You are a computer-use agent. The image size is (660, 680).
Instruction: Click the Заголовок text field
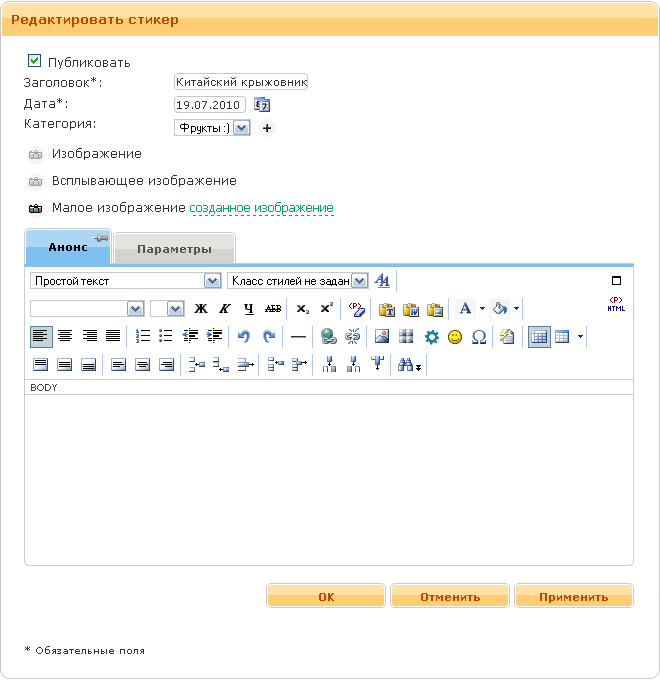[x=240, y=83]
